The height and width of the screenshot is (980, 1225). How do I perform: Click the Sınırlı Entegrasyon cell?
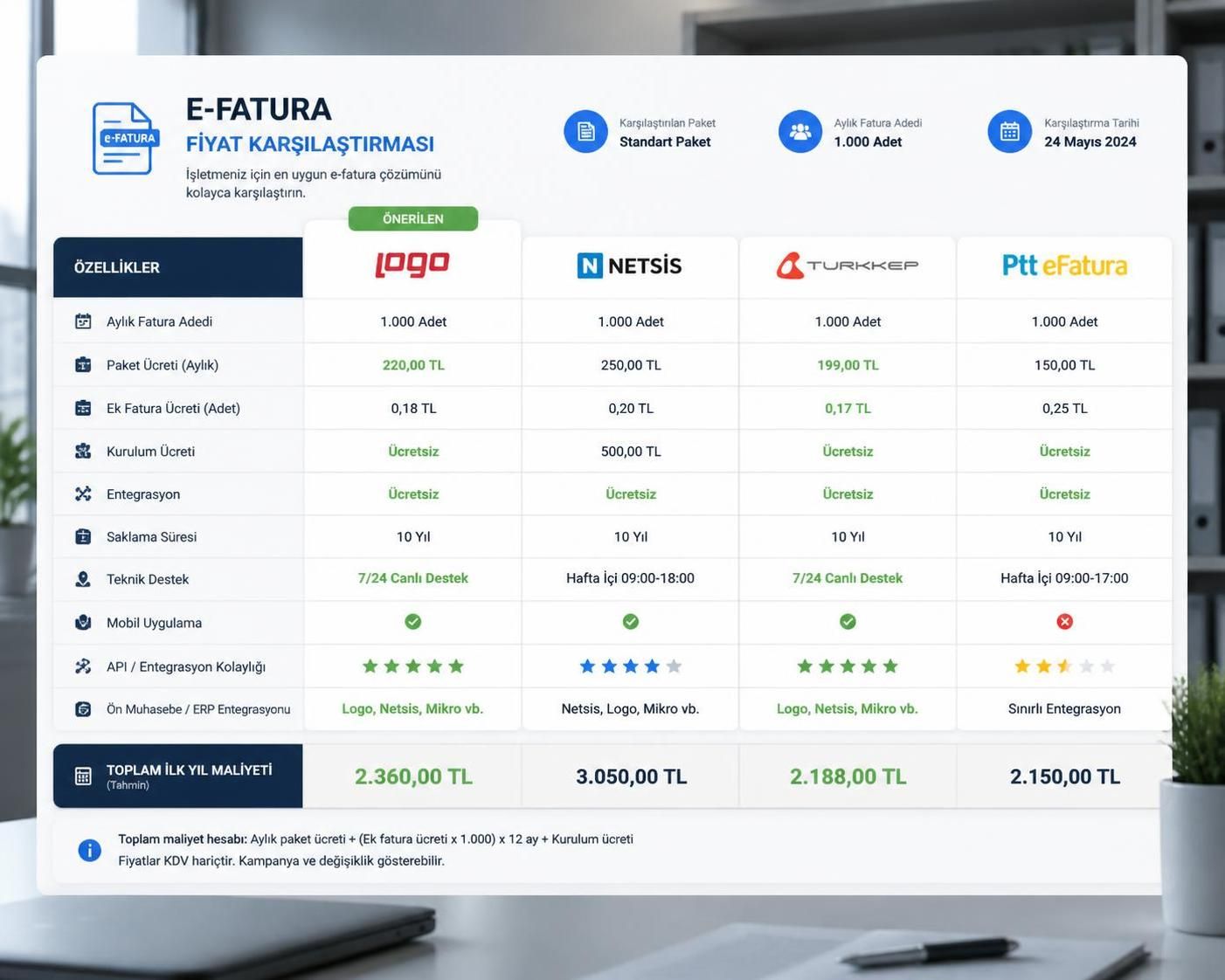pos(1064,708)
